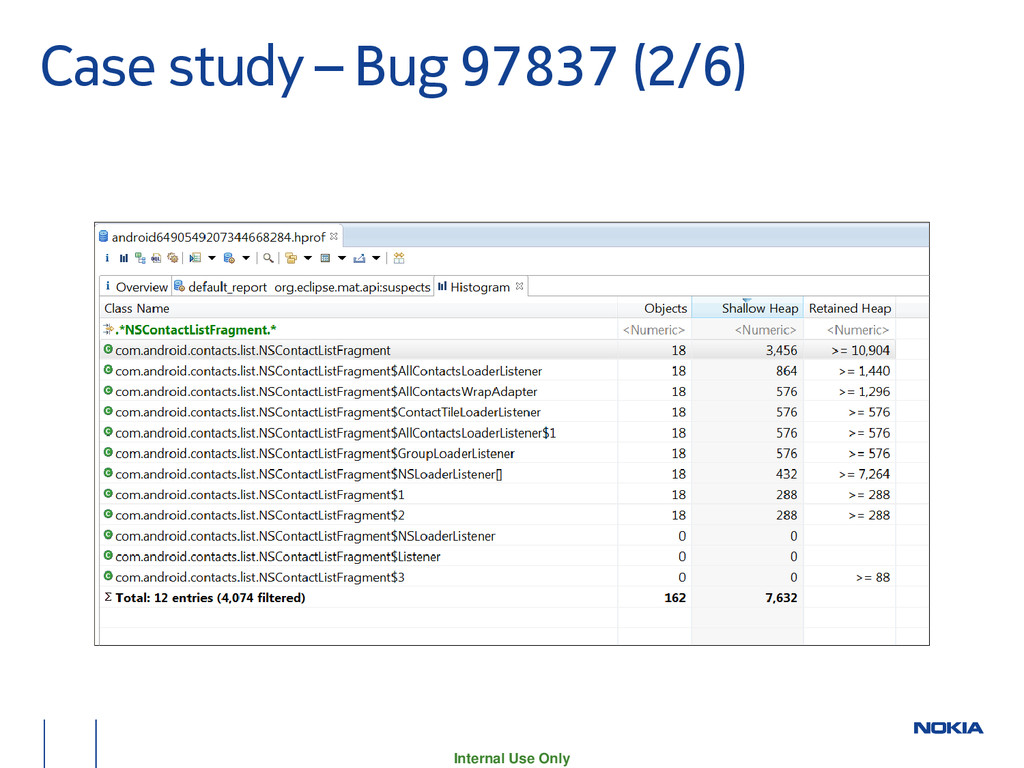Close the android hprof editor tab
The width and height of the screenshot is (1024, 768).
[335, 237]
